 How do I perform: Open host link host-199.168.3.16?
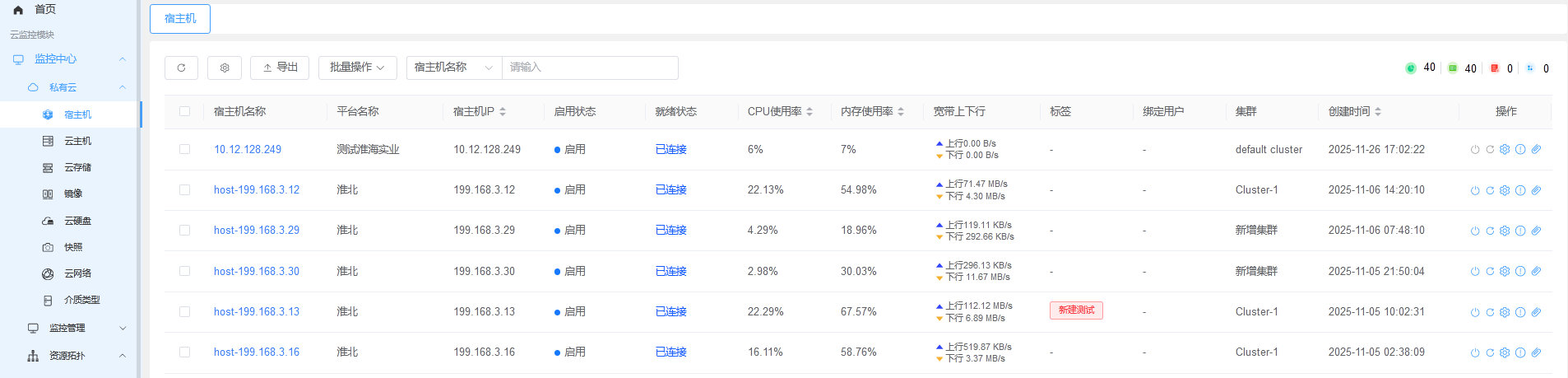point(257,352)
